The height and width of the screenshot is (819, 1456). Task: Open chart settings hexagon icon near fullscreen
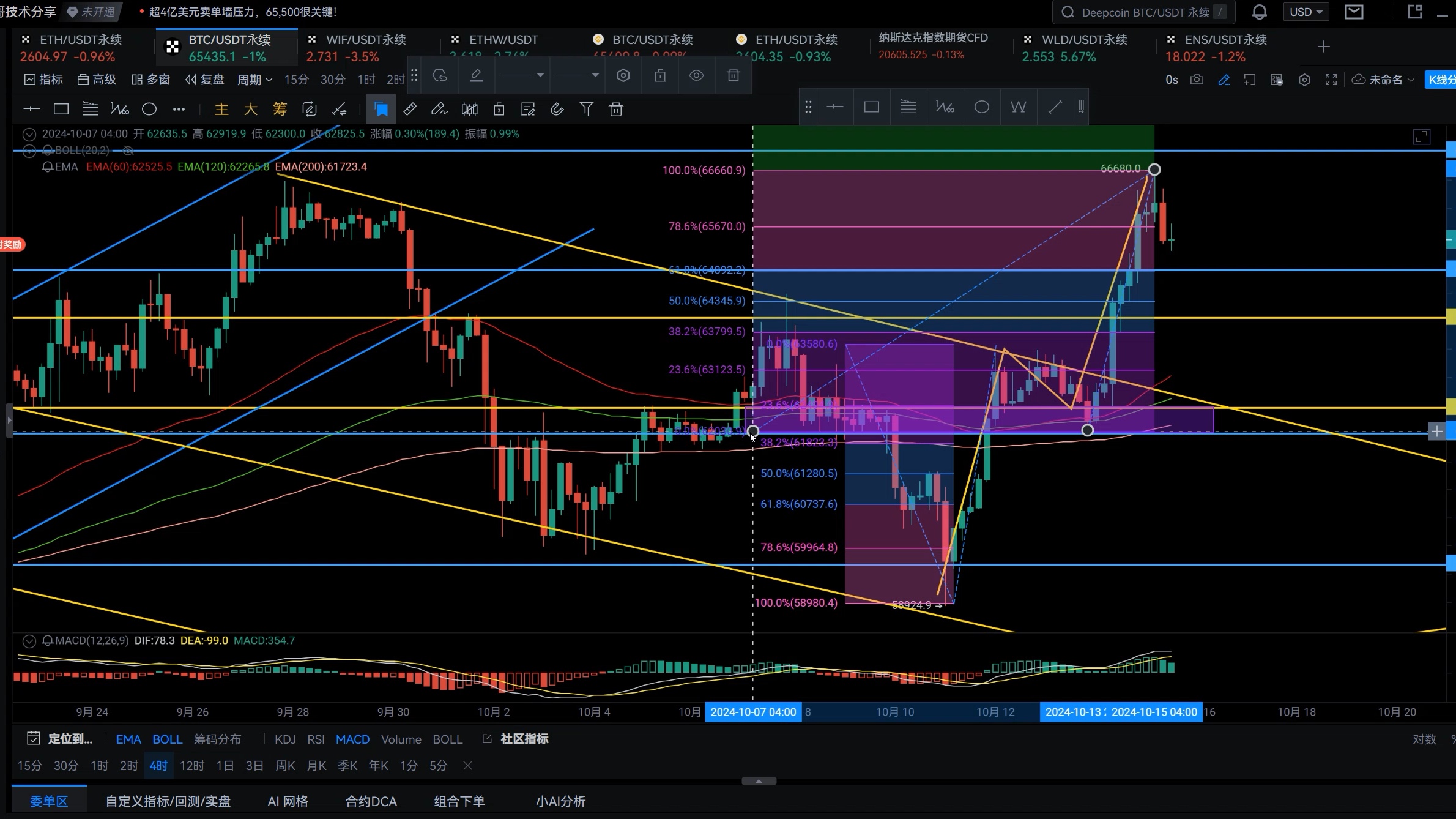pos(1304,80)
